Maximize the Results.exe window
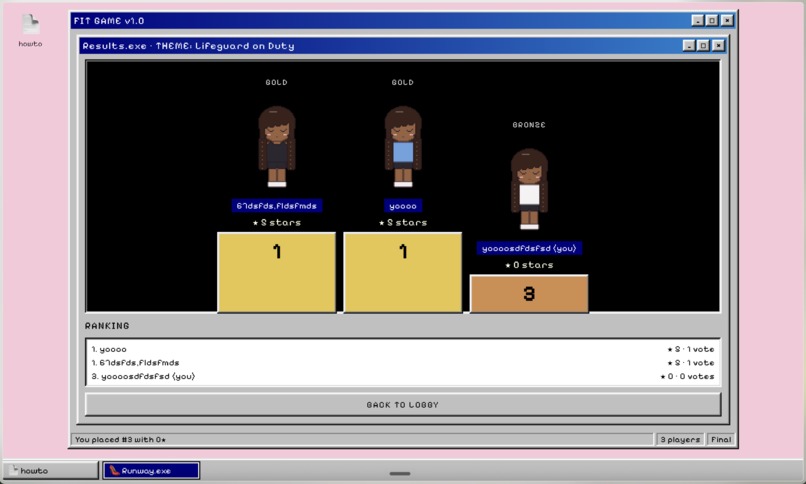Image resolution: width=806 pixels, height=484 pixels. 703,46
